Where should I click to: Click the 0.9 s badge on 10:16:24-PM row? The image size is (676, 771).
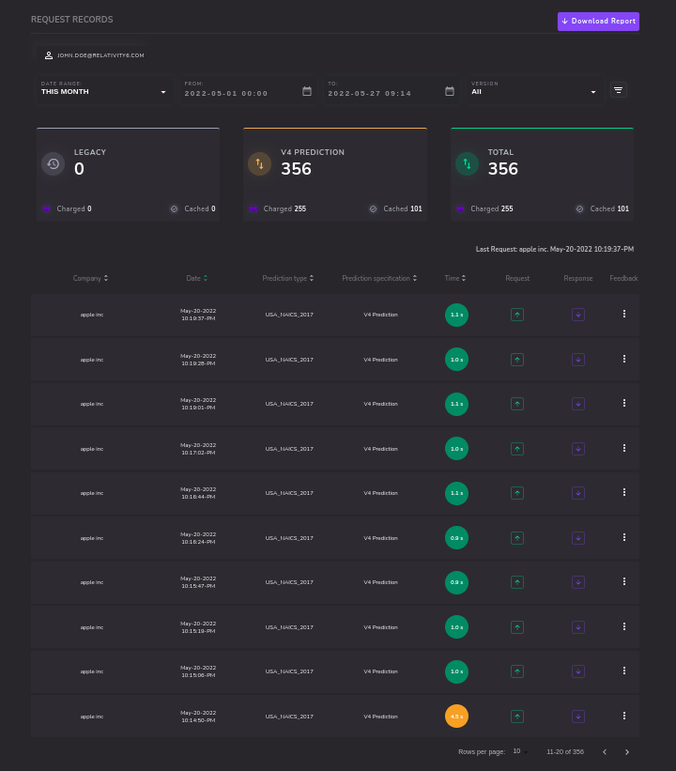[x=457, y=538]
